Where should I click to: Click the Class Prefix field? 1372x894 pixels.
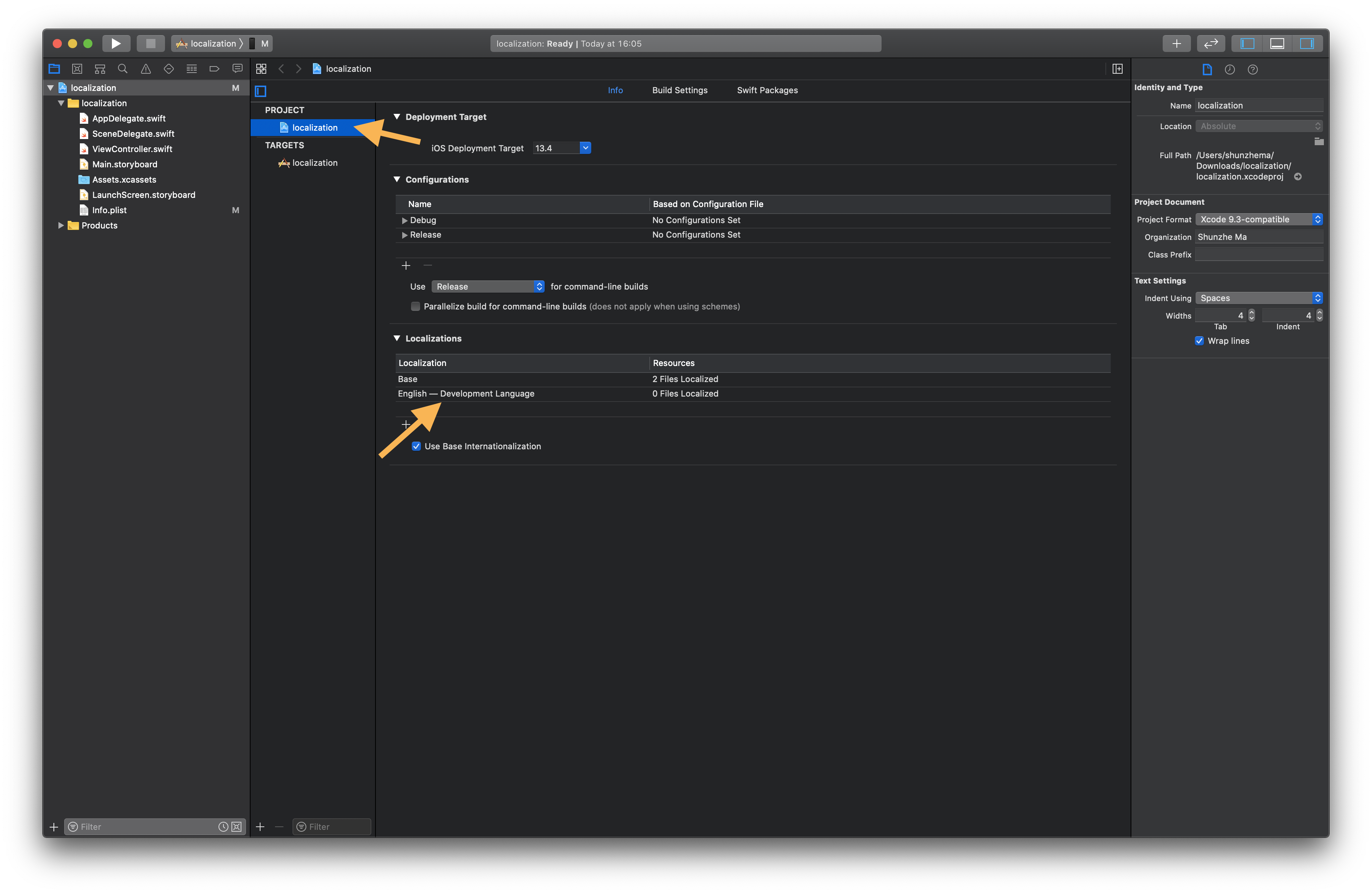pyautogui.click(x=1259, y=254)
